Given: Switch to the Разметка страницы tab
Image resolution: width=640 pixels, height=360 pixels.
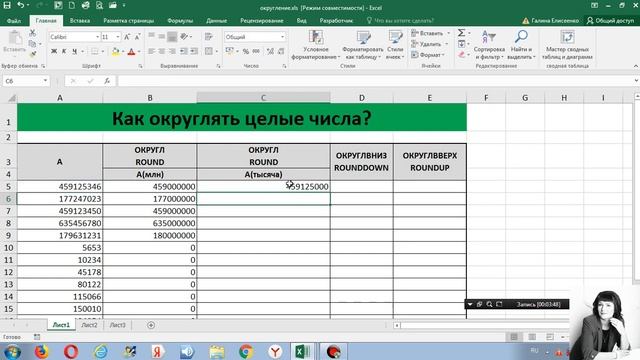Looking at the screenshot, I should click(x=129, y=20).
